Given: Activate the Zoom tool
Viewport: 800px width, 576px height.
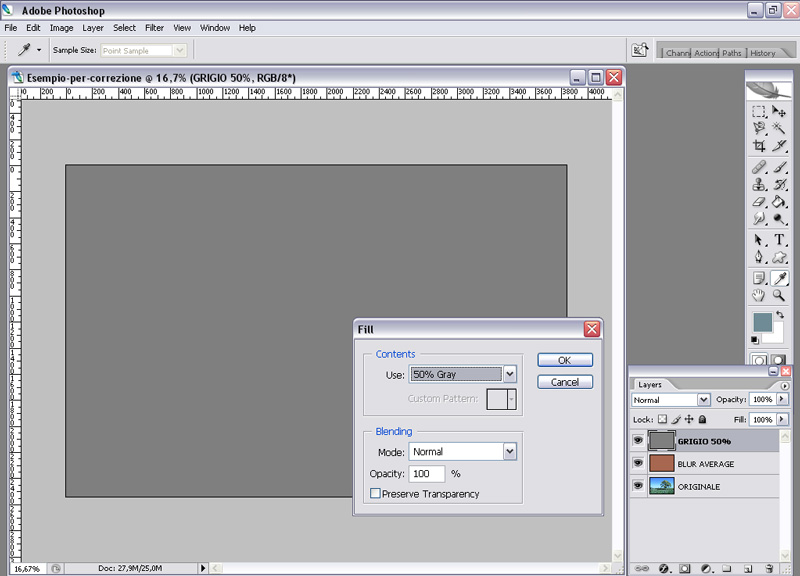Looking at the screenshot, I should 779,295.
